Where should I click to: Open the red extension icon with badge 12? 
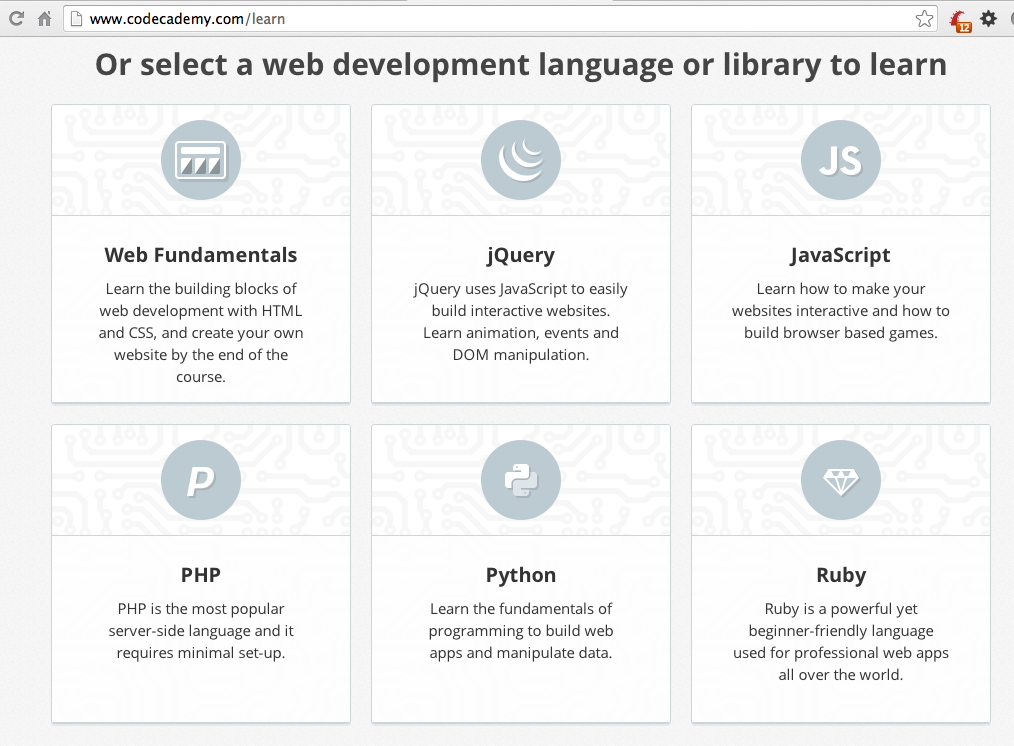tap(960, 21)
